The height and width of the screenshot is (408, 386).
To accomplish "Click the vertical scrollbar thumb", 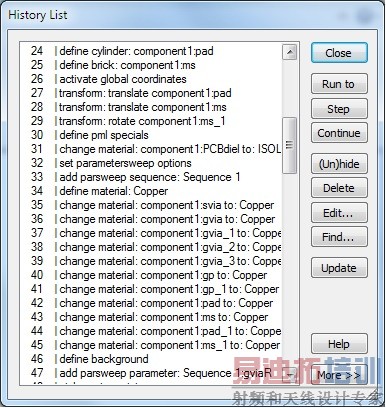I will pyautogui.click(x=289, y=145).
